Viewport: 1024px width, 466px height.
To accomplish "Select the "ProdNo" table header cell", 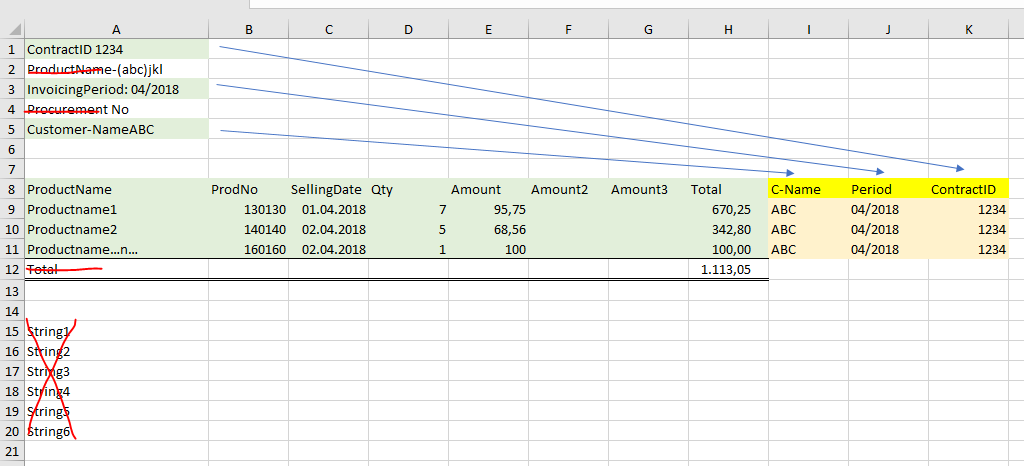I will tap(248, 189).
